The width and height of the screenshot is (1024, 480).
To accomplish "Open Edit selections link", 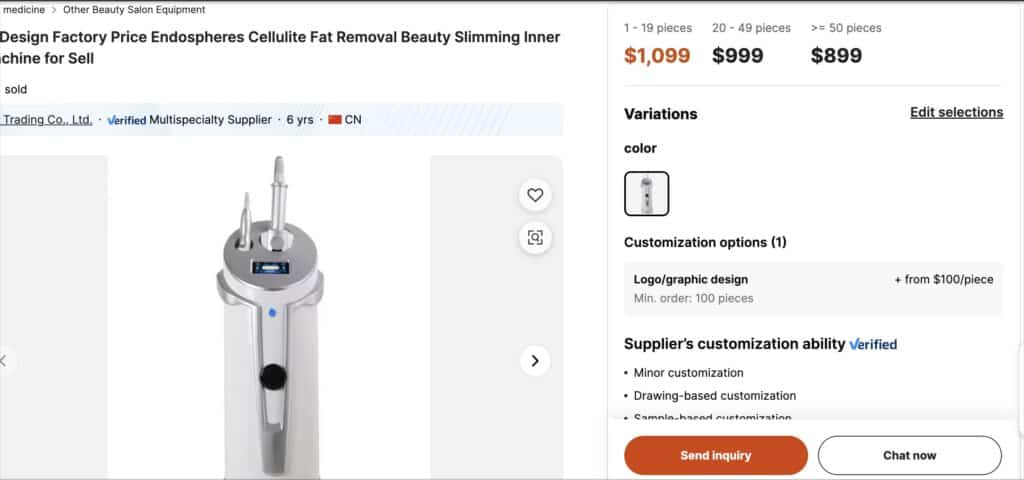I will [956, 113].
